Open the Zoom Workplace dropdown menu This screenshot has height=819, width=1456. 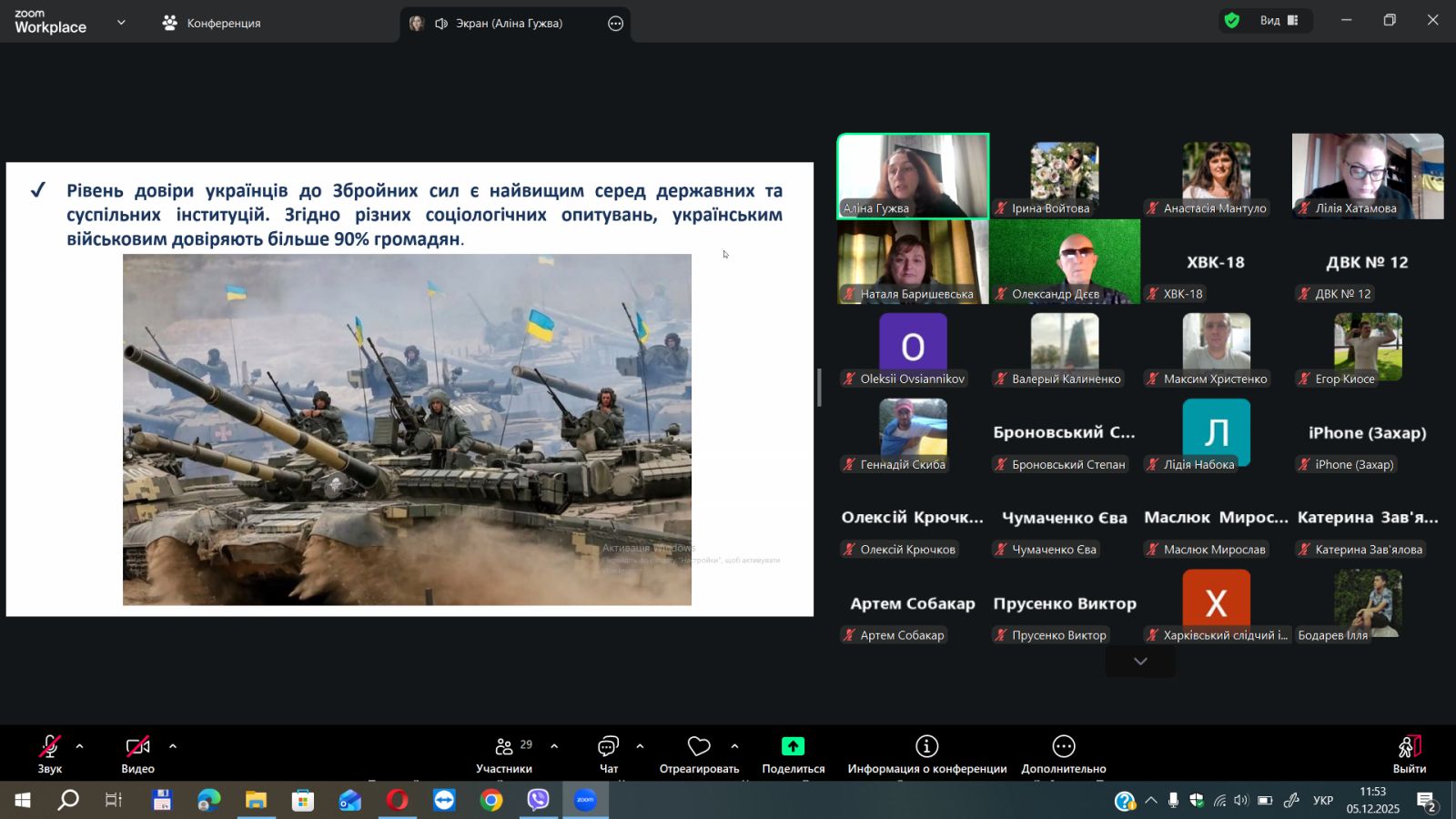pos(121,23)
